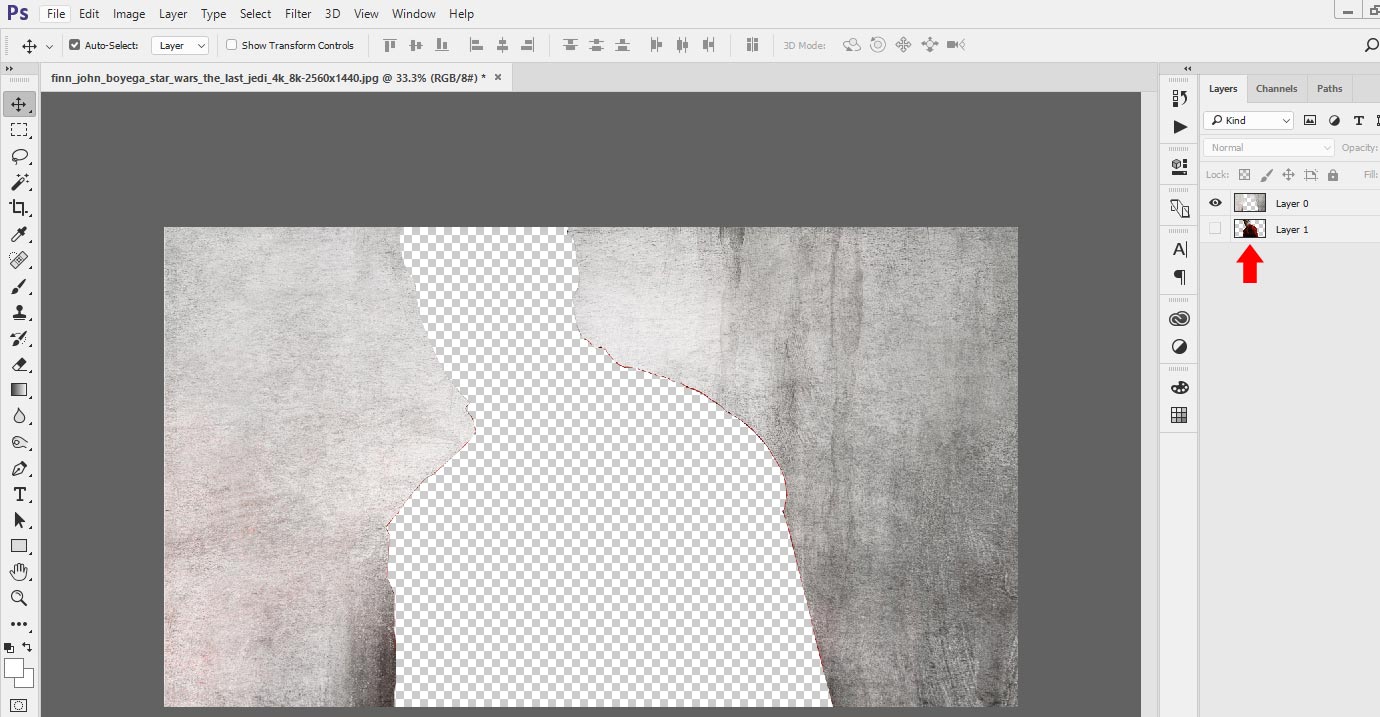The height and width of the screenshot is (717, 1380).
Task: Select the Move tool in the toolbox
Action: click(x=19, y=104)
